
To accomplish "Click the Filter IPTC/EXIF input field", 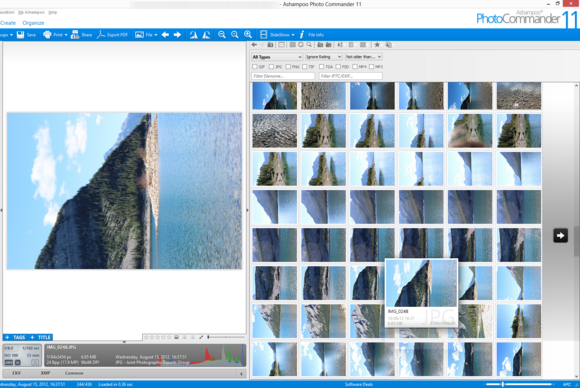I will tap(350, 76).
